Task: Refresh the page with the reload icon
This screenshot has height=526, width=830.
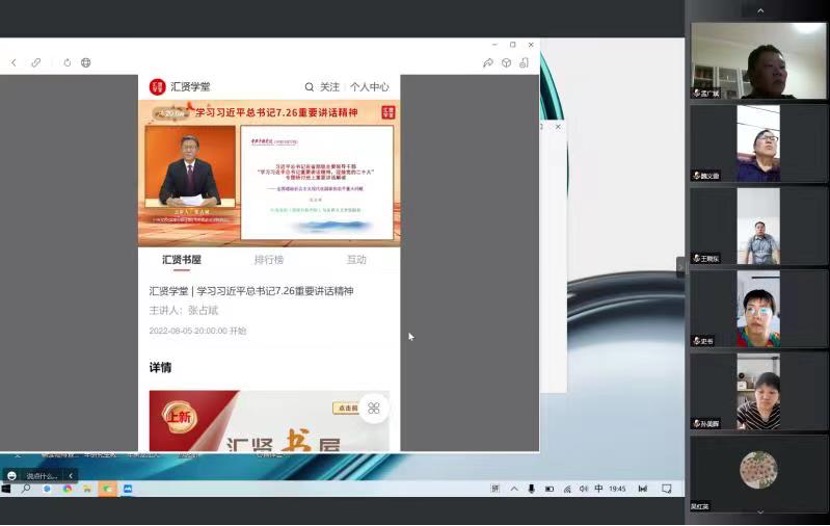Action: pos(67,63)
